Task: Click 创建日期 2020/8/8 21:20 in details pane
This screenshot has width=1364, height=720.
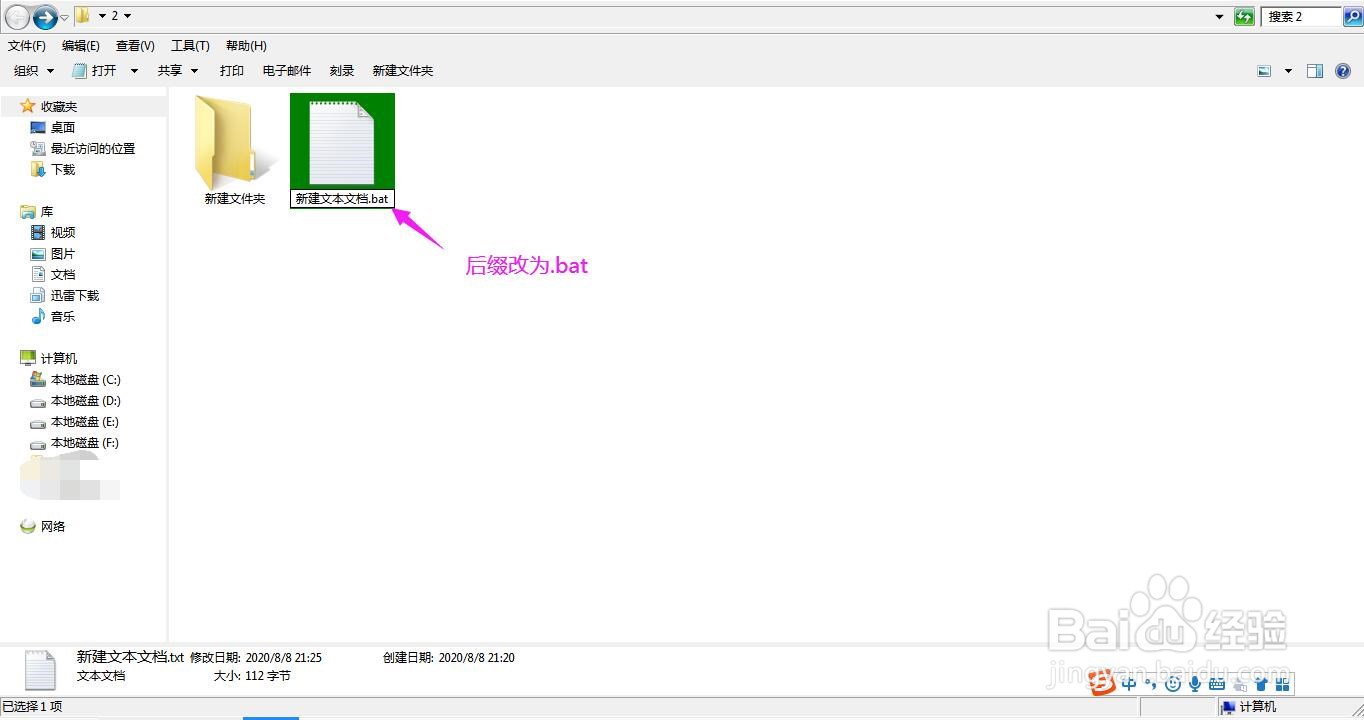Action: (449, 657)
